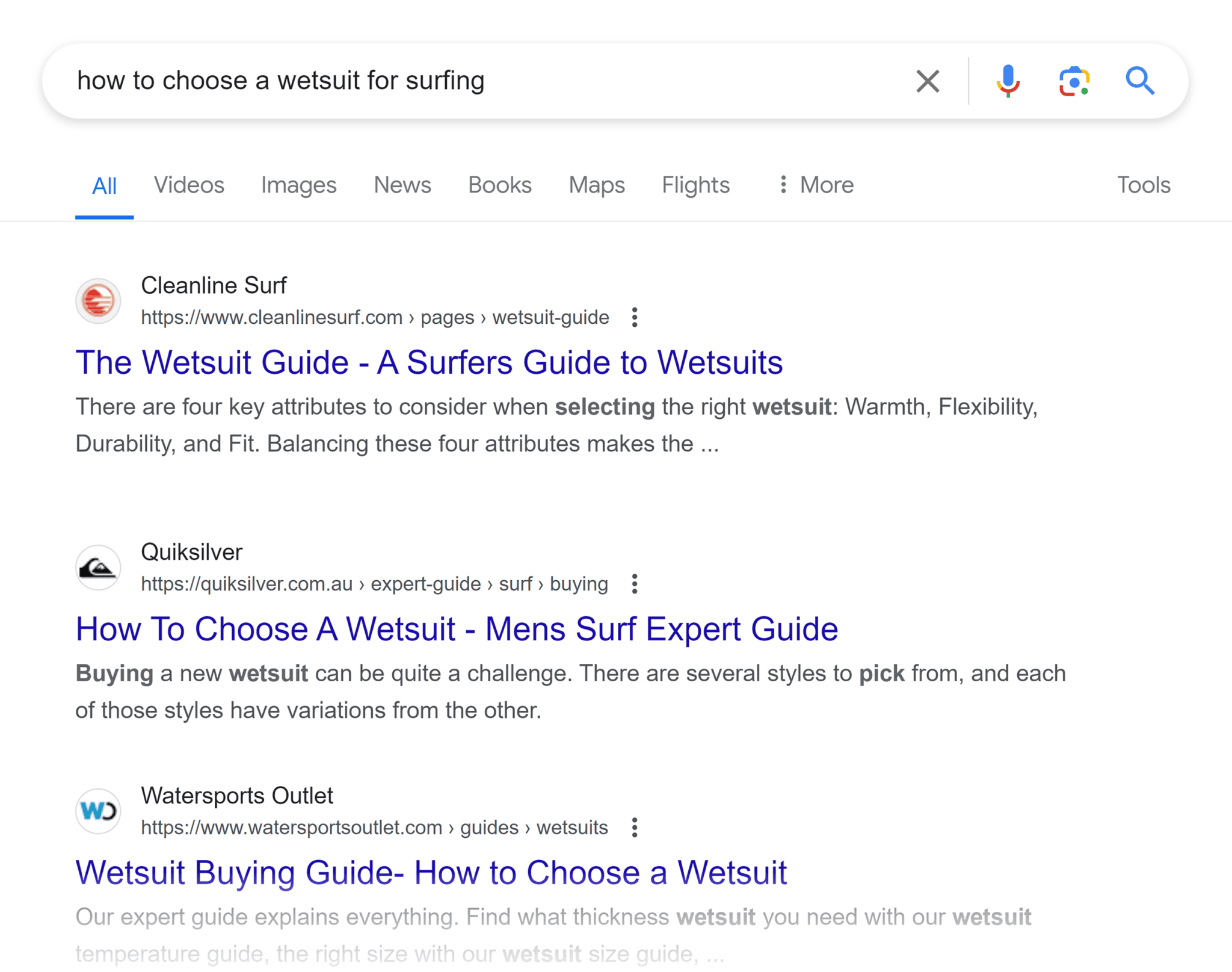The width and height of the screenshot is (1232, 972).
Task: Open the News results tab
Action: [402, 185]
